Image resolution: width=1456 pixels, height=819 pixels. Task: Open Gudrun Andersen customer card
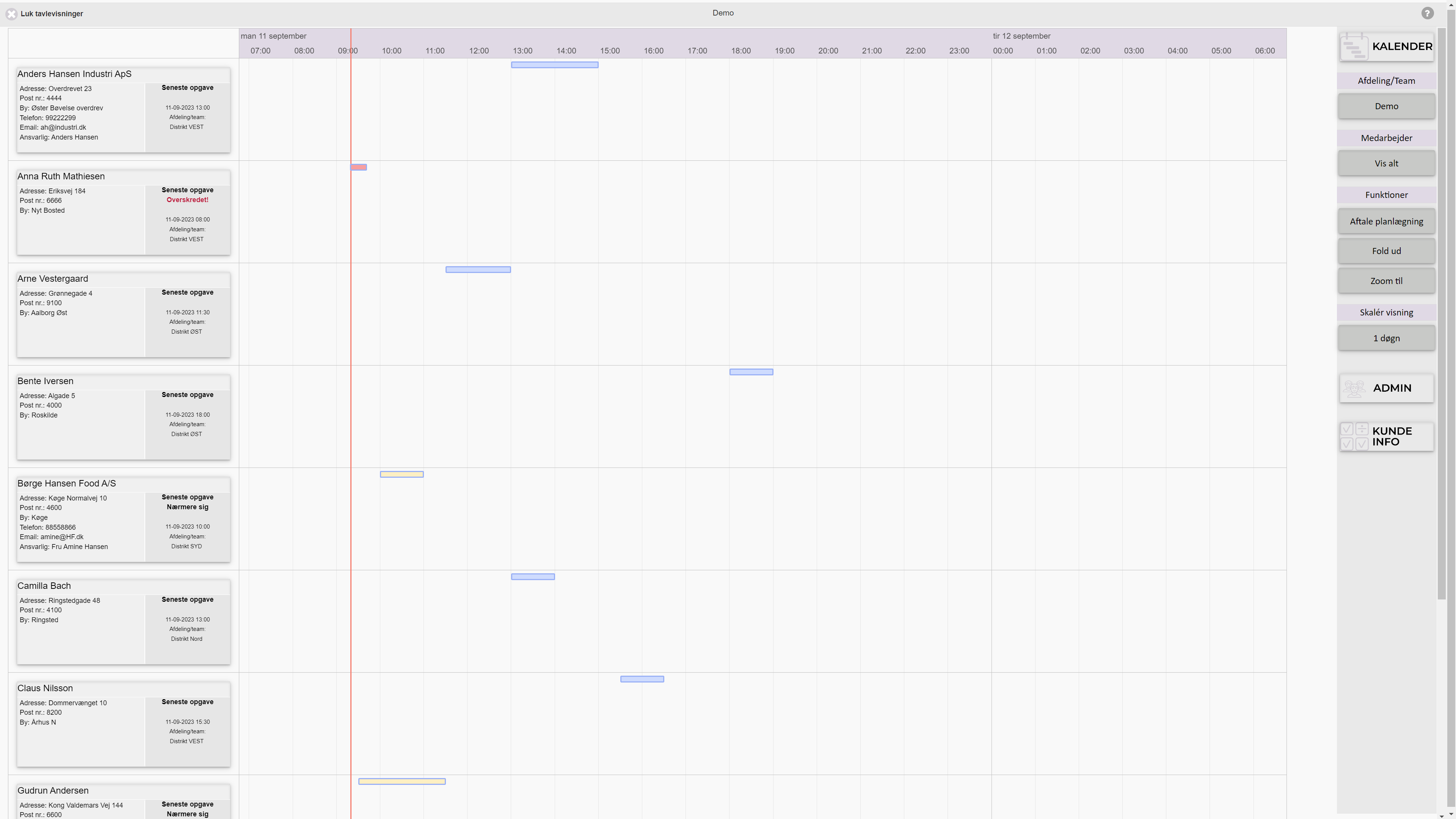point(123,801)
